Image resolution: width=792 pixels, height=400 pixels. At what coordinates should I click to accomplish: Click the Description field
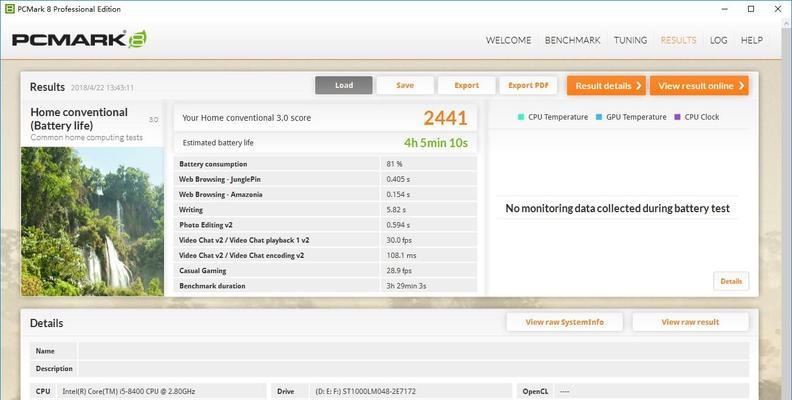[413, 369]
